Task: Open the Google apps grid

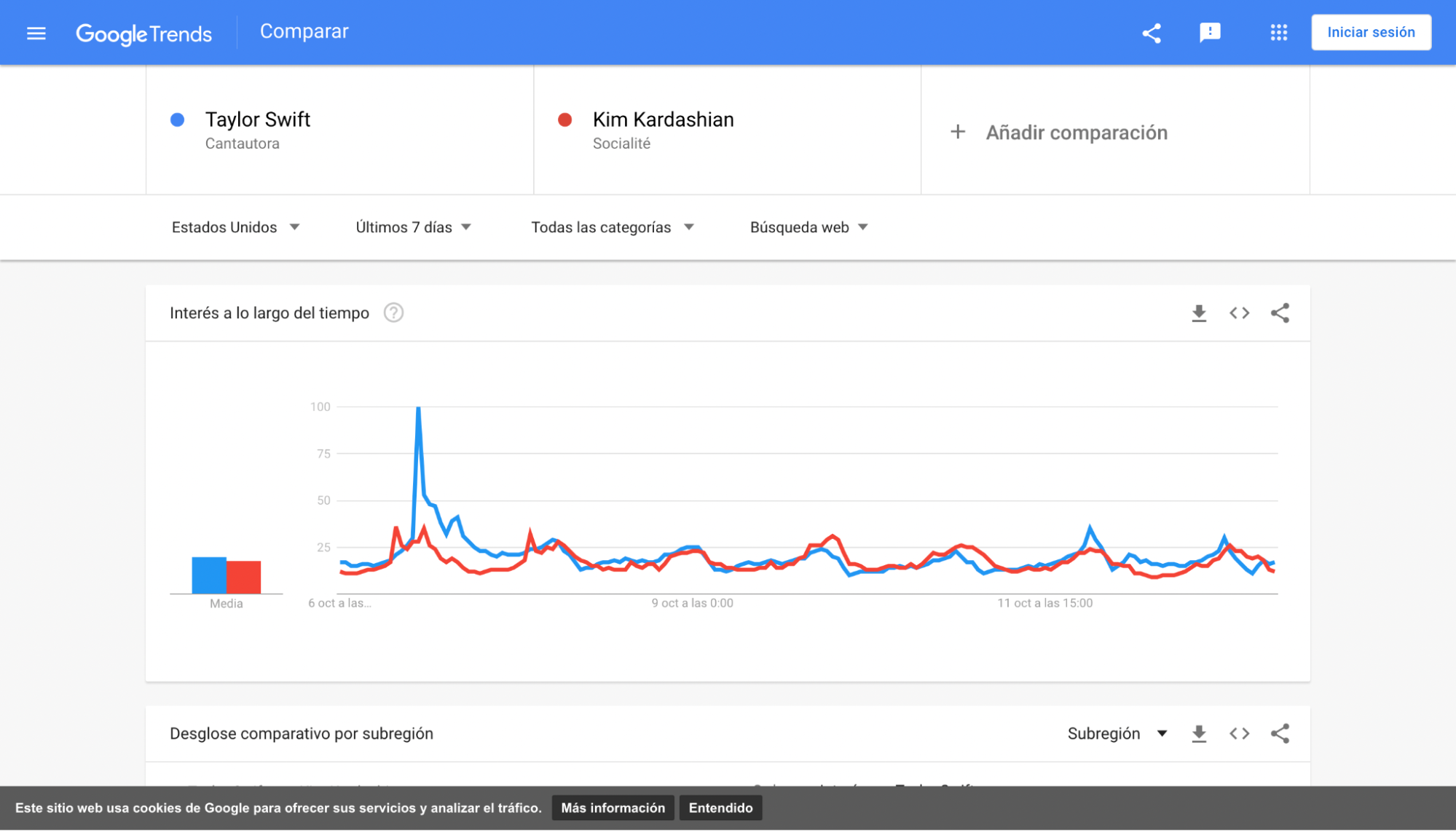Action: 1279,33
